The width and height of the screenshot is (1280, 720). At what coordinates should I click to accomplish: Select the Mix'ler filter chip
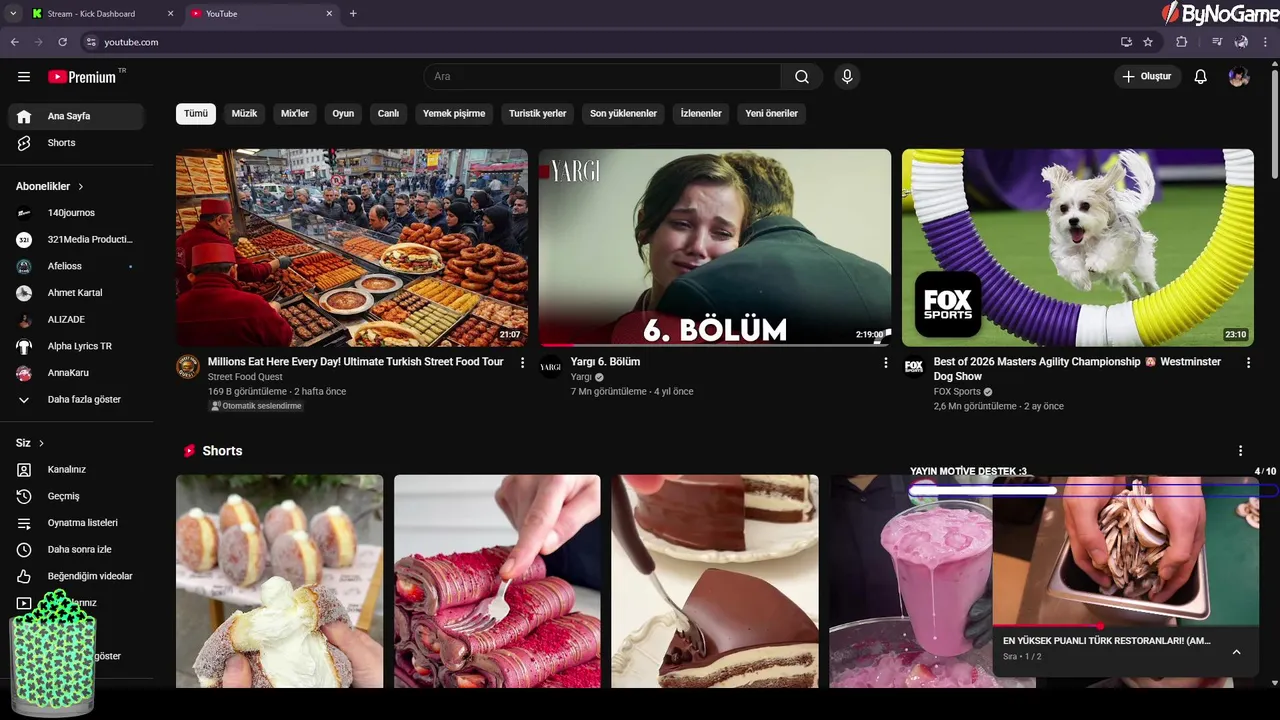coord(295,114)
